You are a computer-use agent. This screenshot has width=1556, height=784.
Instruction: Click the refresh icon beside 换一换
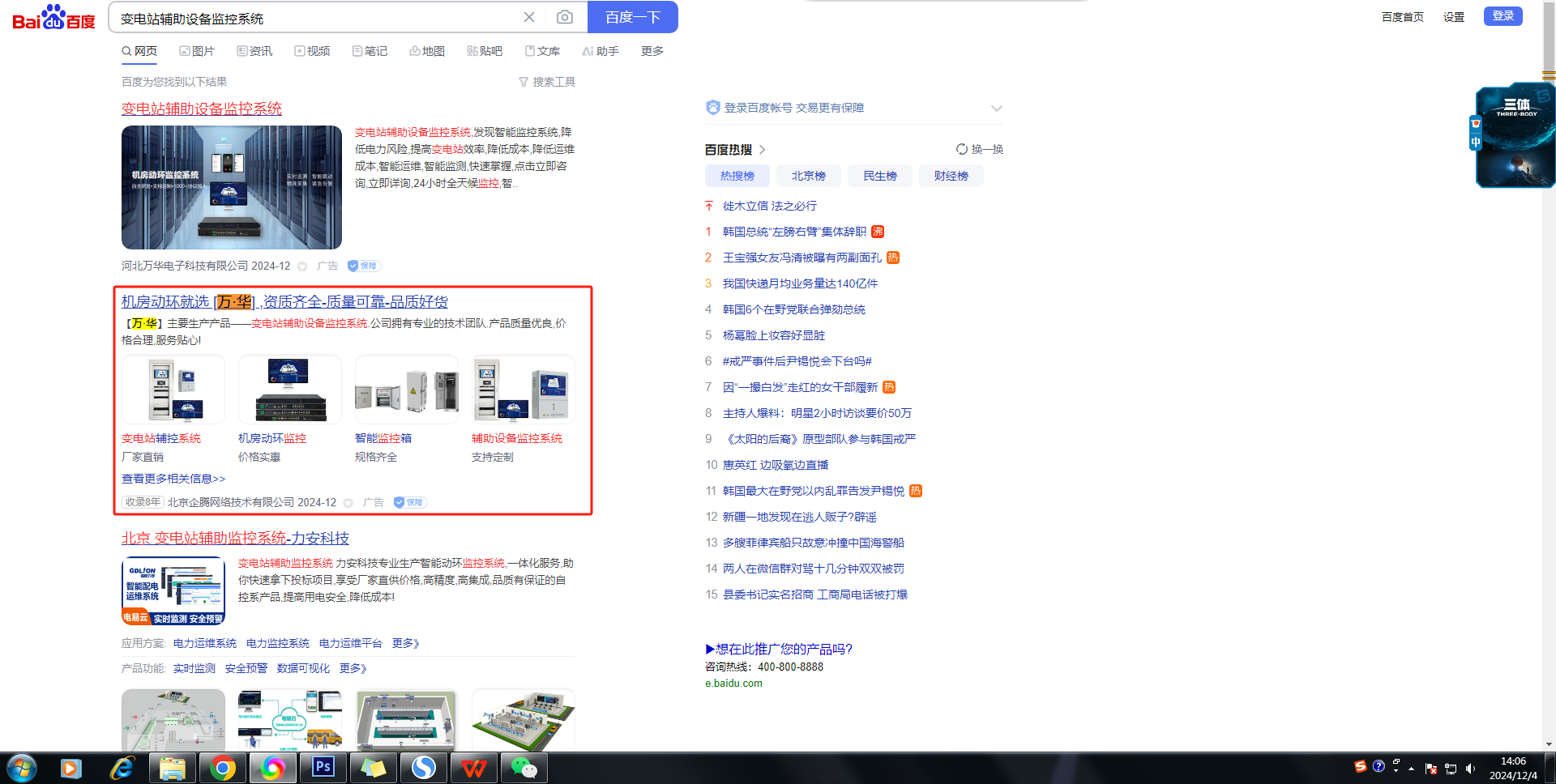[x=962, y=149]
